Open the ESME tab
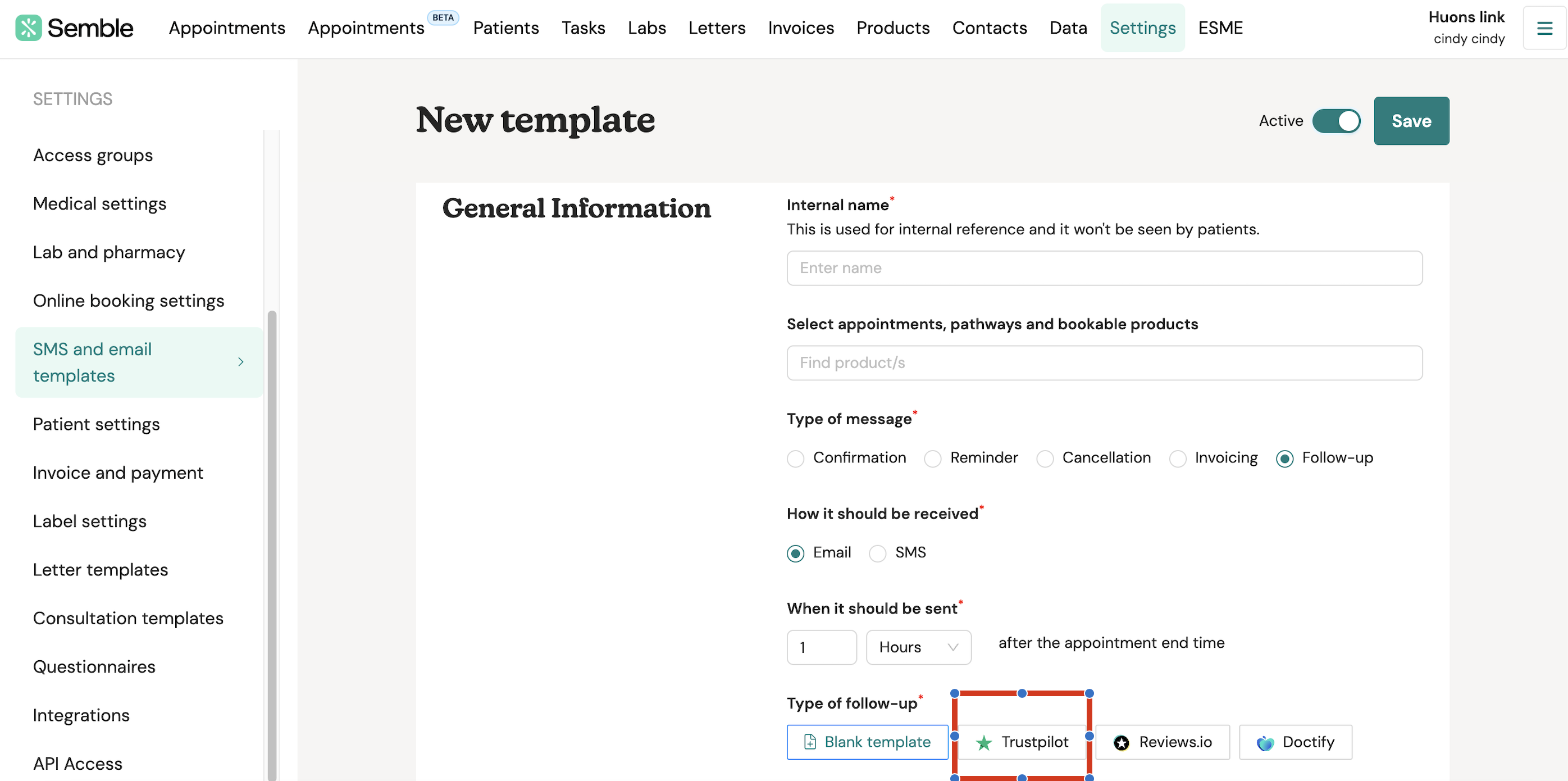The width and height of the screenshot is (1568, 781). (x=1220, y=28)
